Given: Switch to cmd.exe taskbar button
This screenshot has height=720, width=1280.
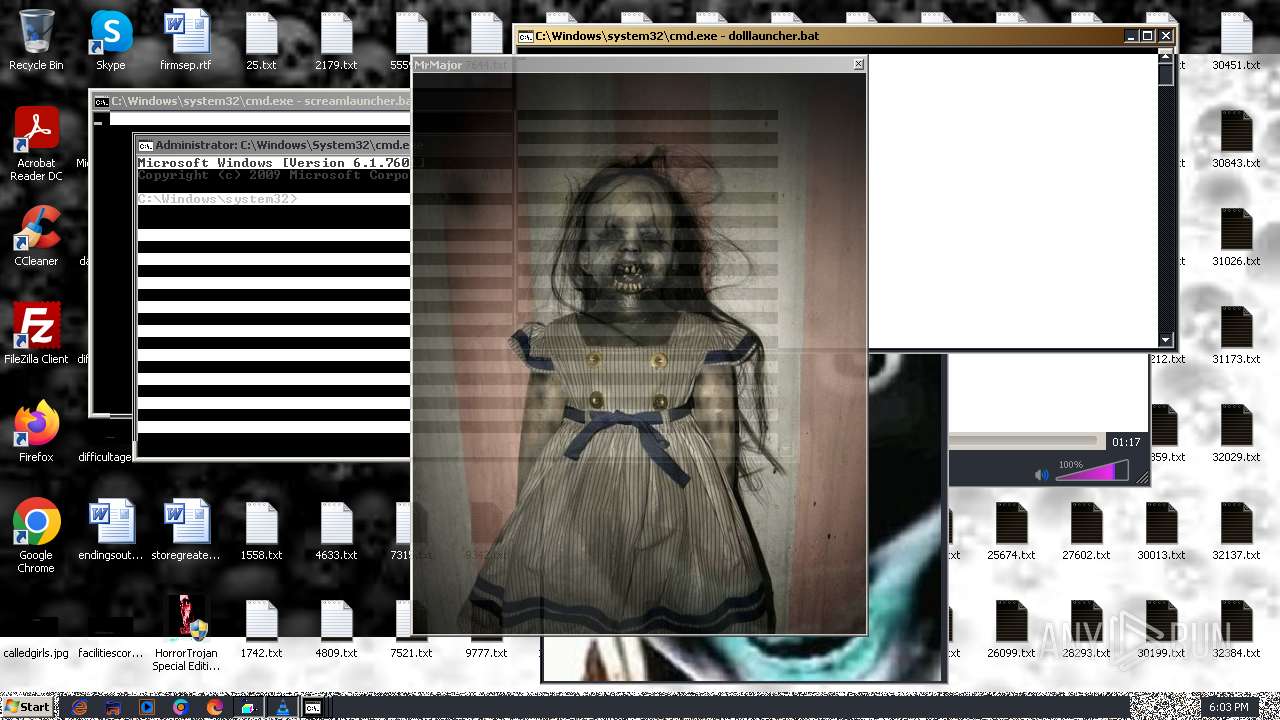Looking at the screenshot, I should coord(313,707).
